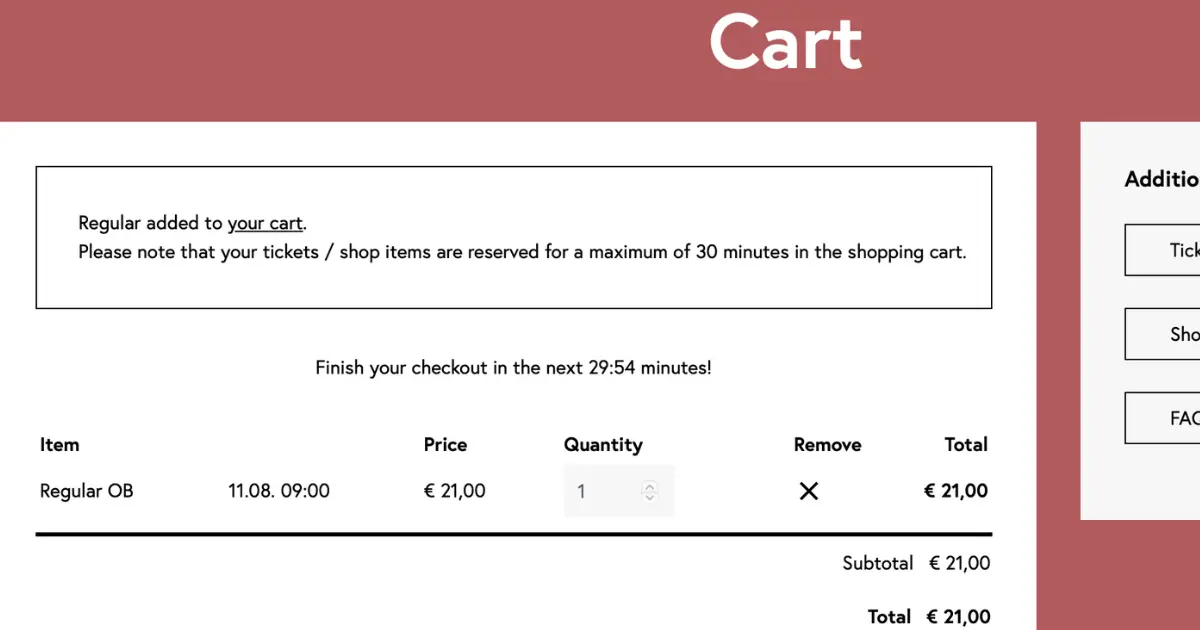This screenshot has width=1200, height=630.
Task: Click the quantity input field showing 1
Action: 619,491
